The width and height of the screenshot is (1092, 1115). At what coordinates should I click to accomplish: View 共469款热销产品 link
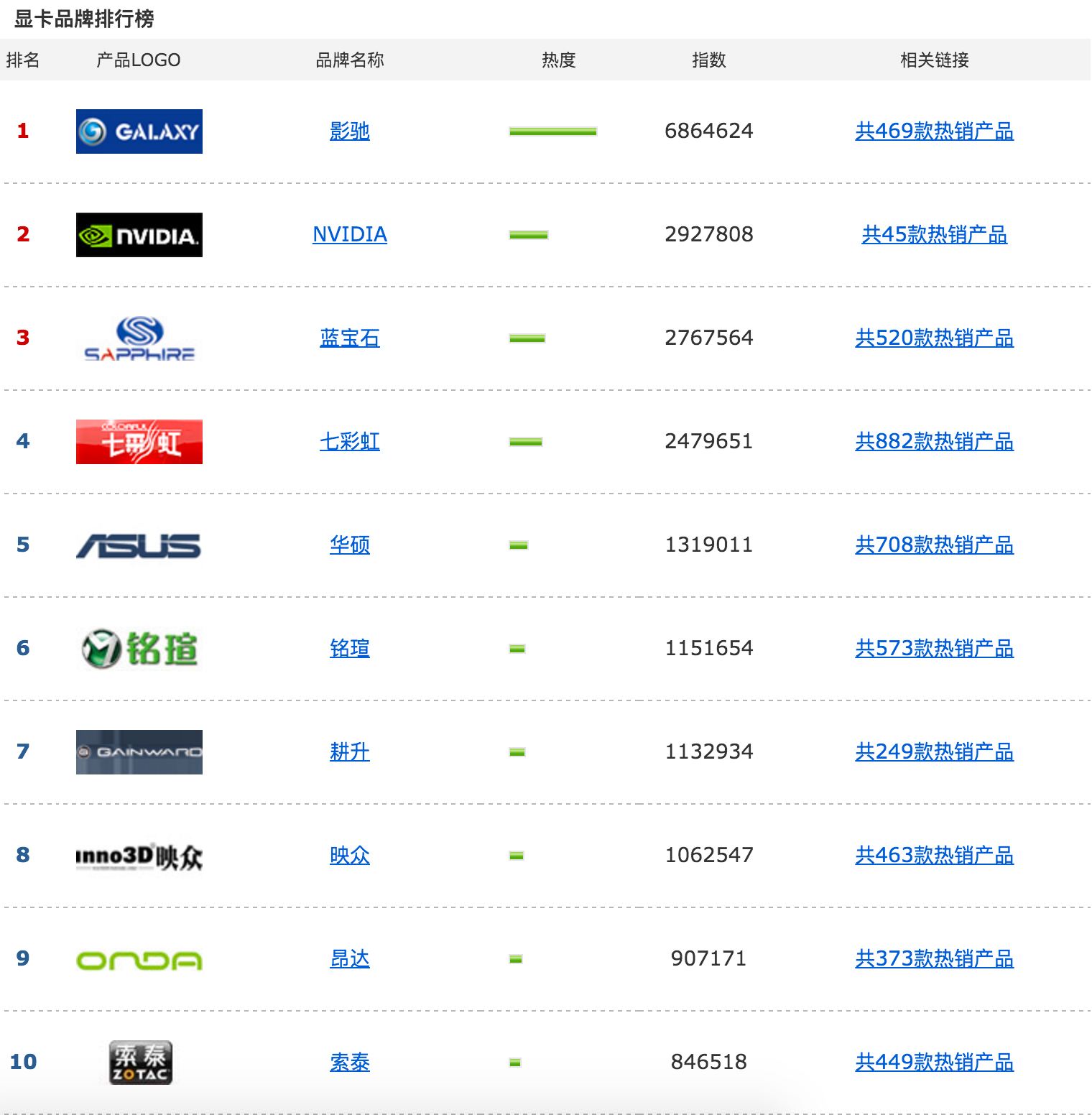point(935,131)
